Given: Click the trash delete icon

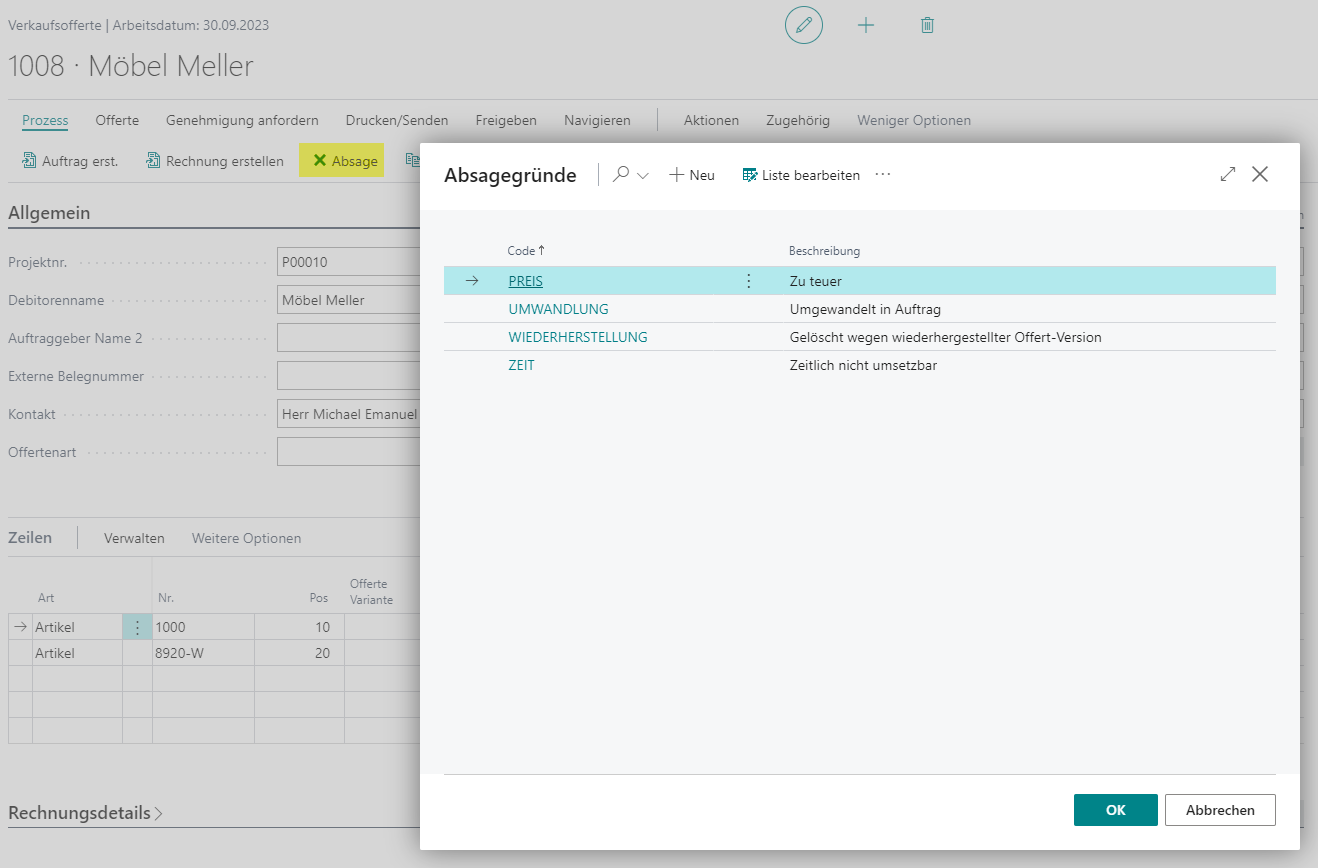Looking at the screenshot, I should pos(927,25).
